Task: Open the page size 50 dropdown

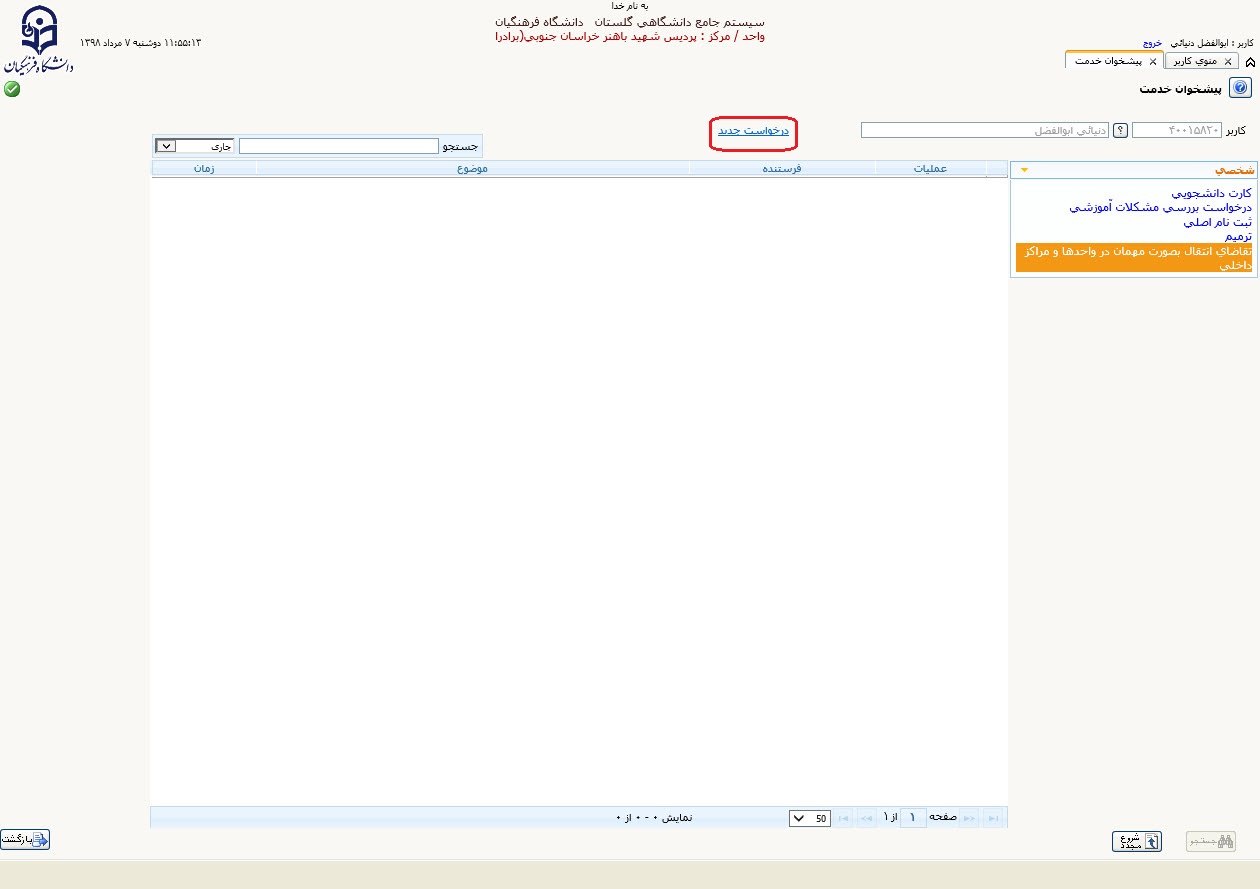Action: click(809, 818)
